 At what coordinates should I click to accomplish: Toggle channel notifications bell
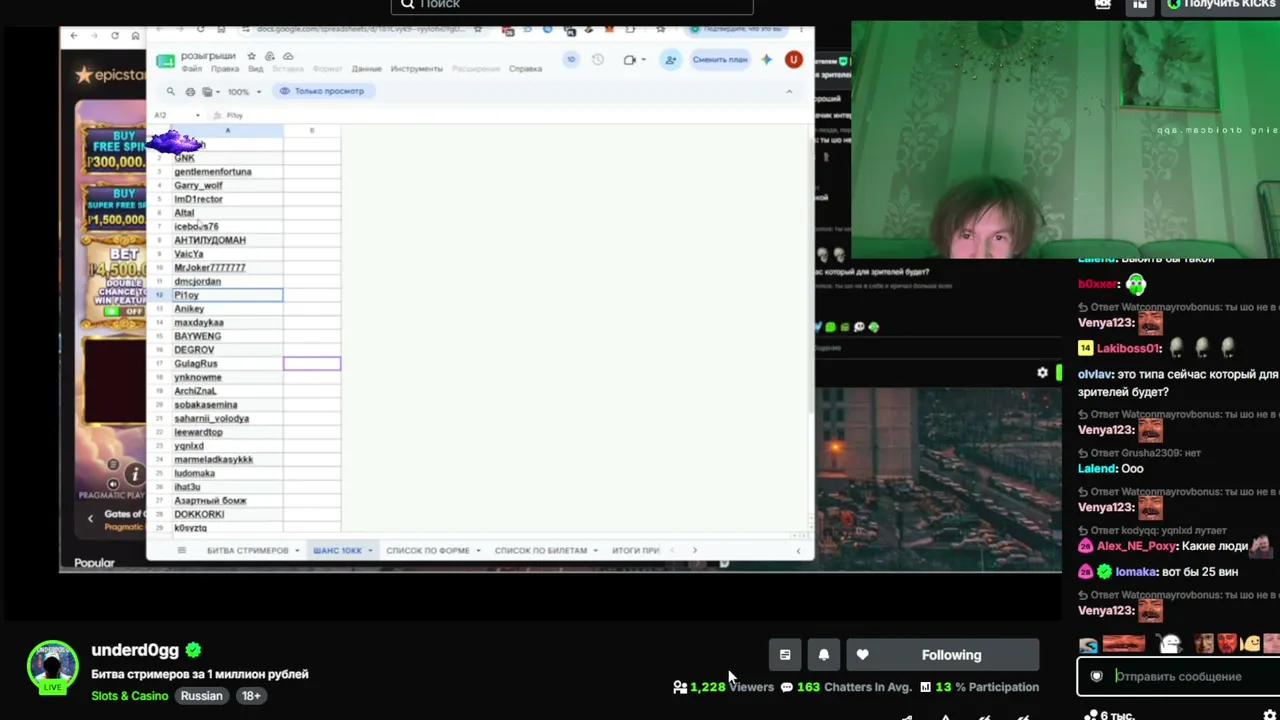coord(824,655)
